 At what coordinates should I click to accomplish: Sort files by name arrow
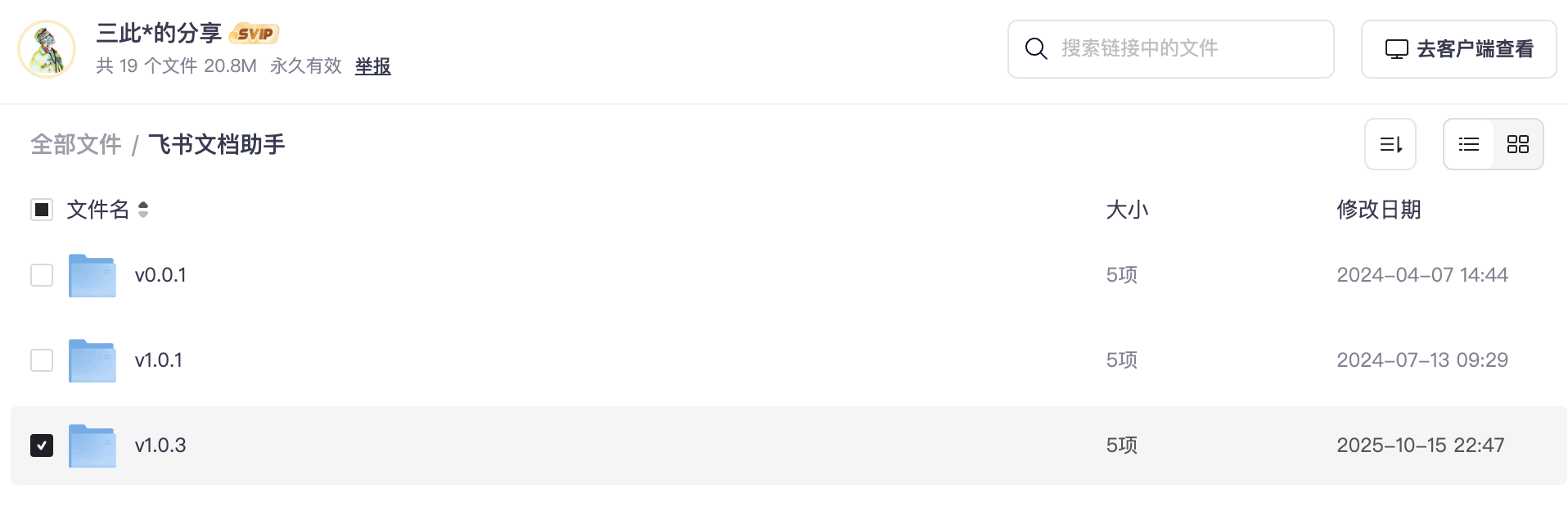(143, 210)
